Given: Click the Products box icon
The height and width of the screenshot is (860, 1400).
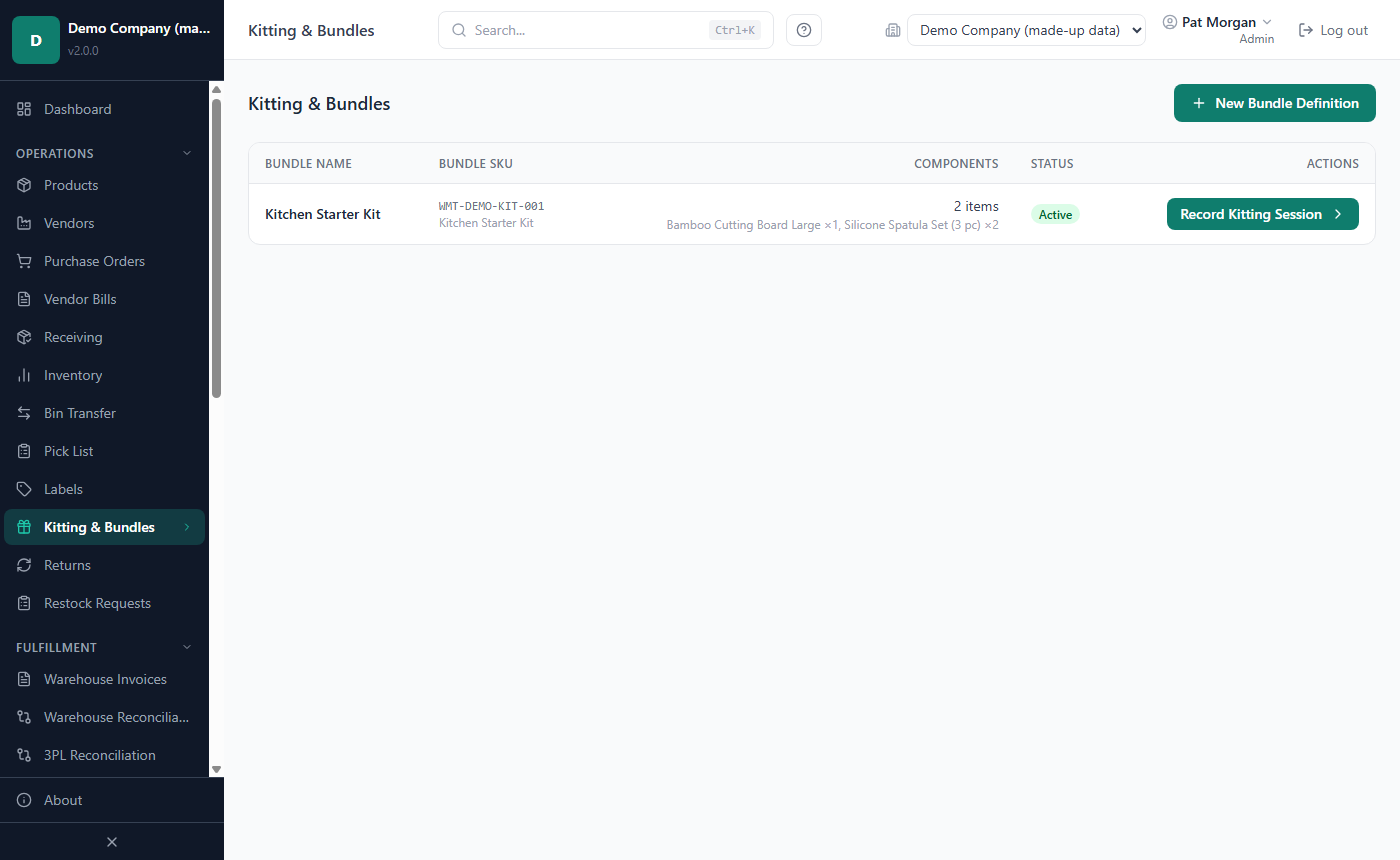Looking at the screenshot, I should (24, 185).
